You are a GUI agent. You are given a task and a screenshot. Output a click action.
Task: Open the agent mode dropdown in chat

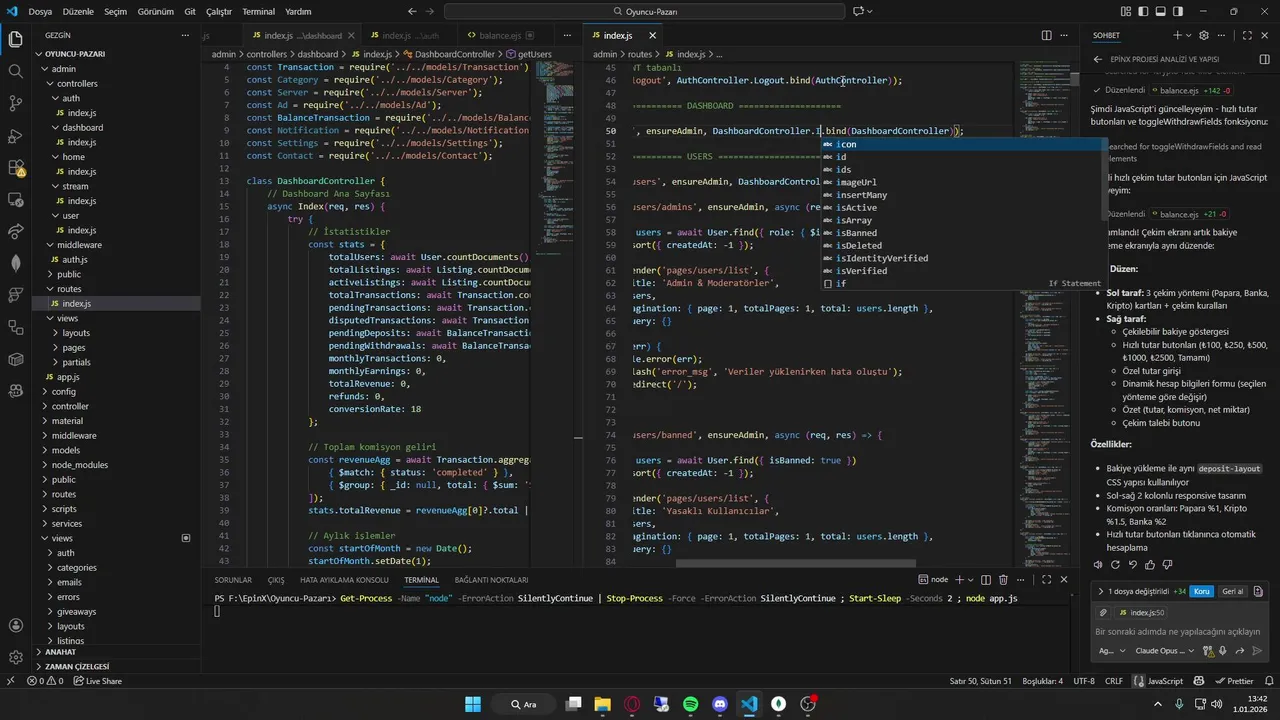coord(1110,651)
